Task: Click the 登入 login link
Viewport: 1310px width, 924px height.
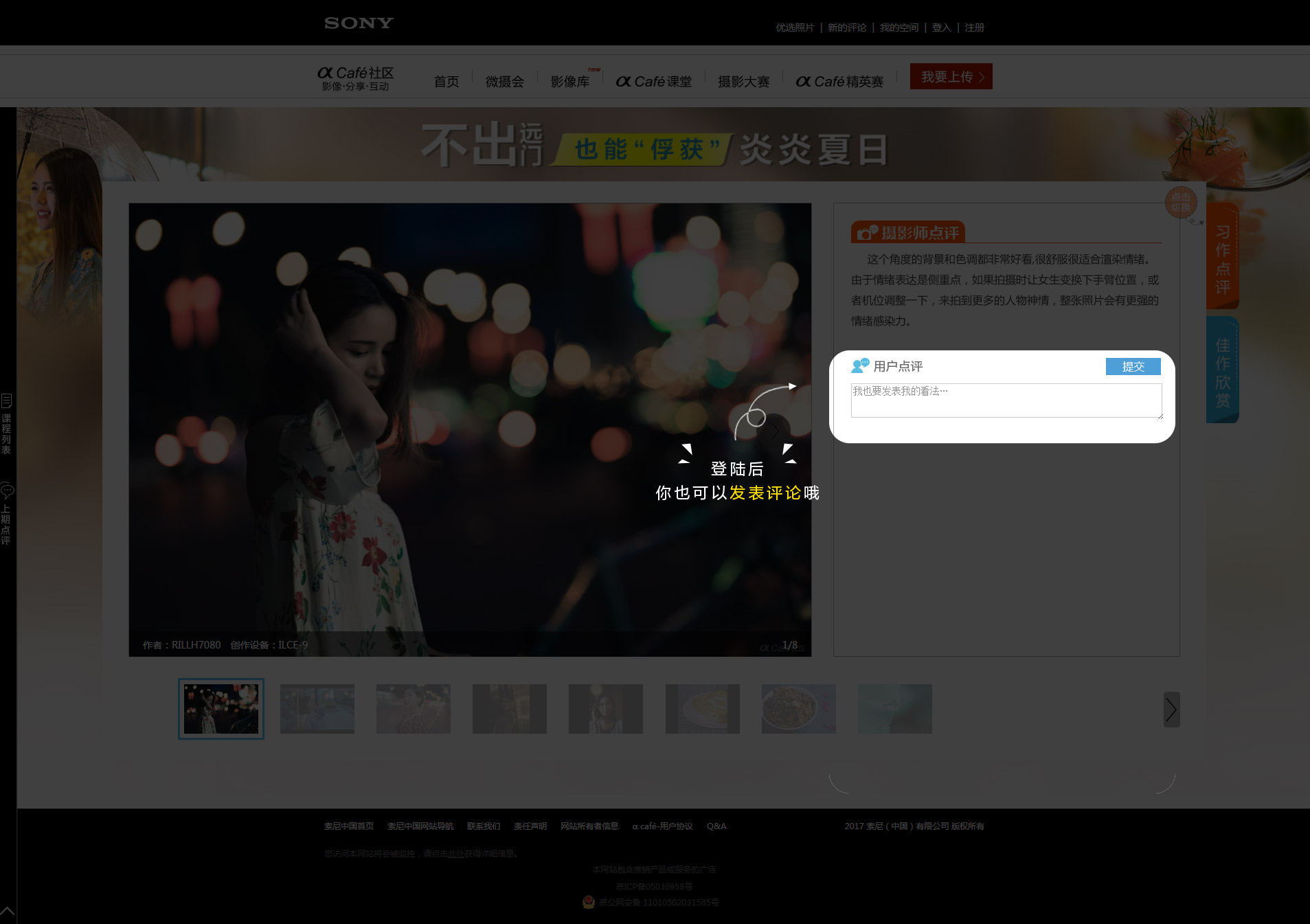Action: point(941,27)
